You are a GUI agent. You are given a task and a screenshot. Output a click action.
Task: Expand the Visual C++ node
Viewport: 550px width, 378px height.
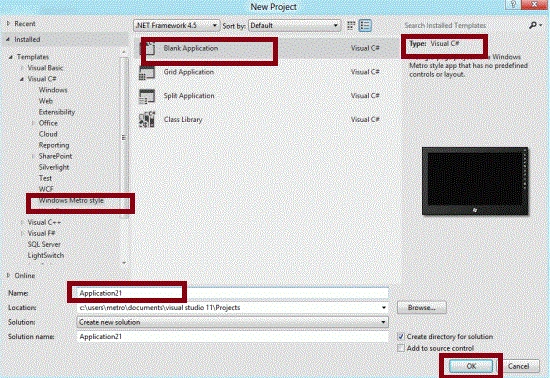tap(22, 222)
